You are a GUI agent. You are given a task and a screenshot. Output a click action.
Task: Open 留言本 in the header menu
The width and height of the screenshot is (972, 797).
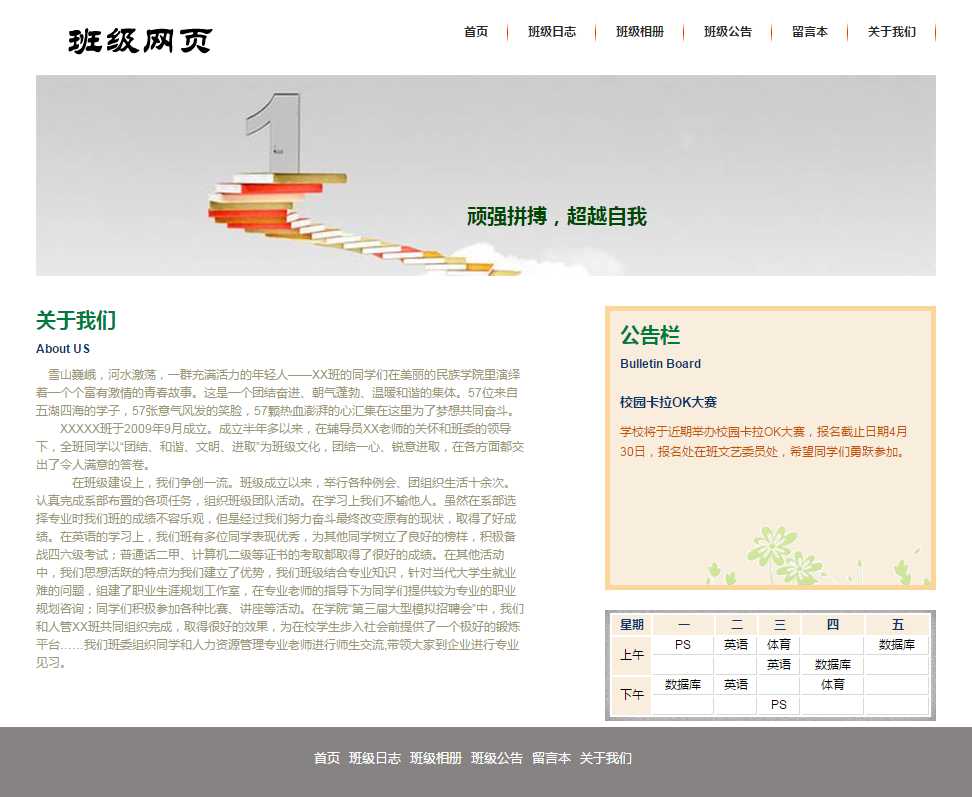tap(810, 32)
